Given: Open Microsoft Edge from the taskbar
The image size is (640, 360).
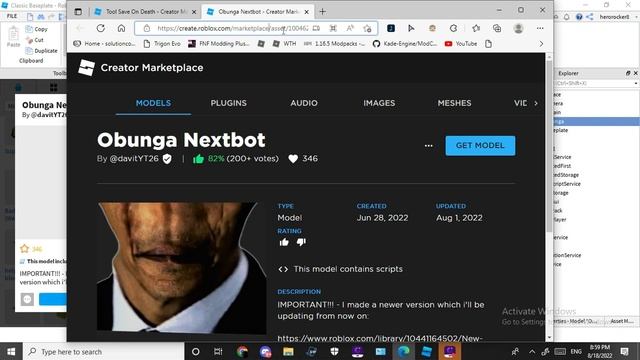Looking at the screenshot, I should 404,351.
